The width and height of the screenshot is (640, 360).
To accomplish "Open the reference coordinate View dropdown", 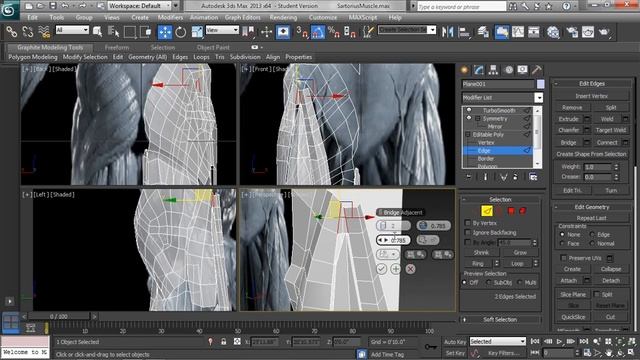I will (x=222, y=30).
